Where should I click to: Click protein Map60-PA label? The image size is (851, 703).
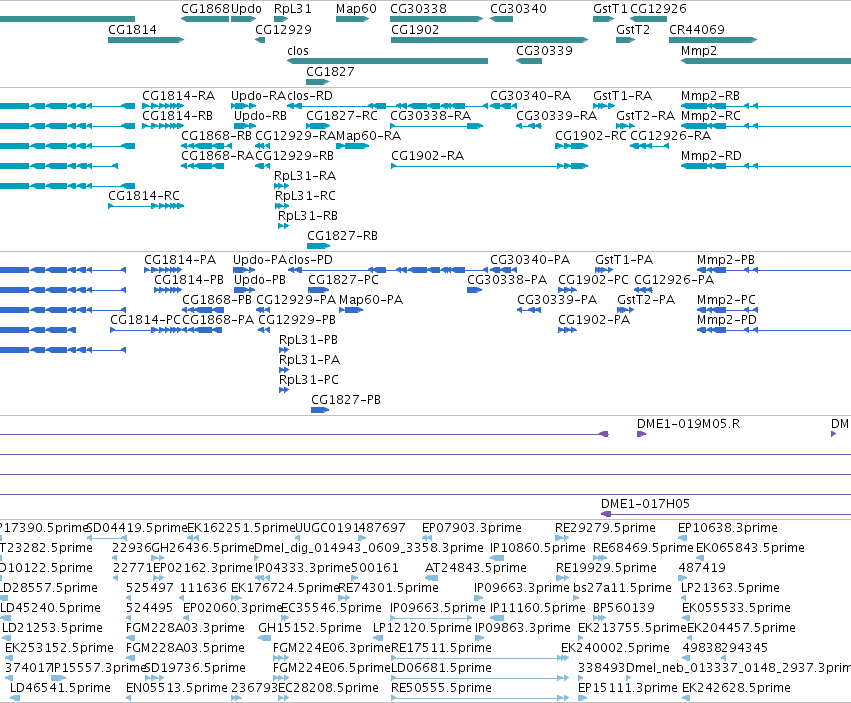[x=371, y=300]
